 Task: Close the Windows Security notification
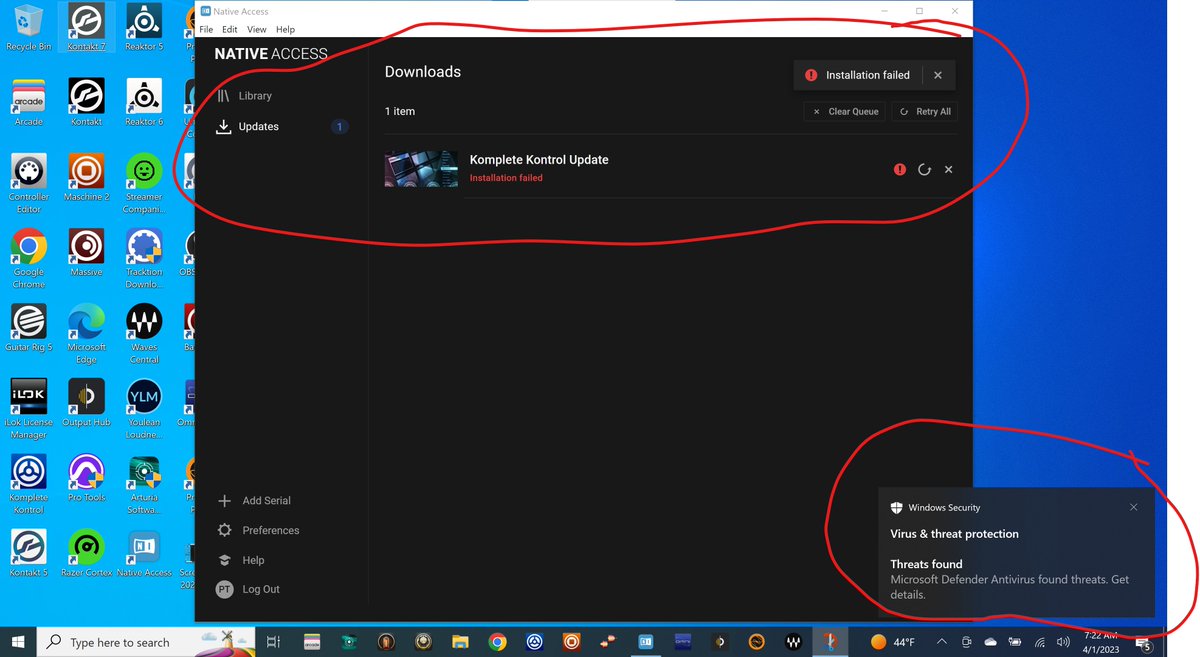tap(1133, 508)
